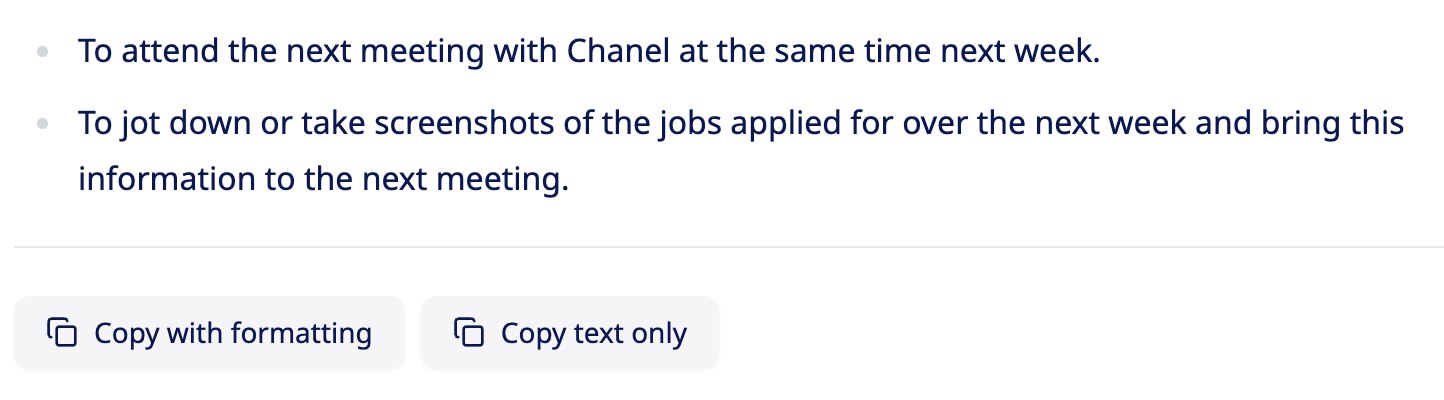The image size is (1444, 400).
Task: Click the text label Copy text only
Action: point(594,333)
